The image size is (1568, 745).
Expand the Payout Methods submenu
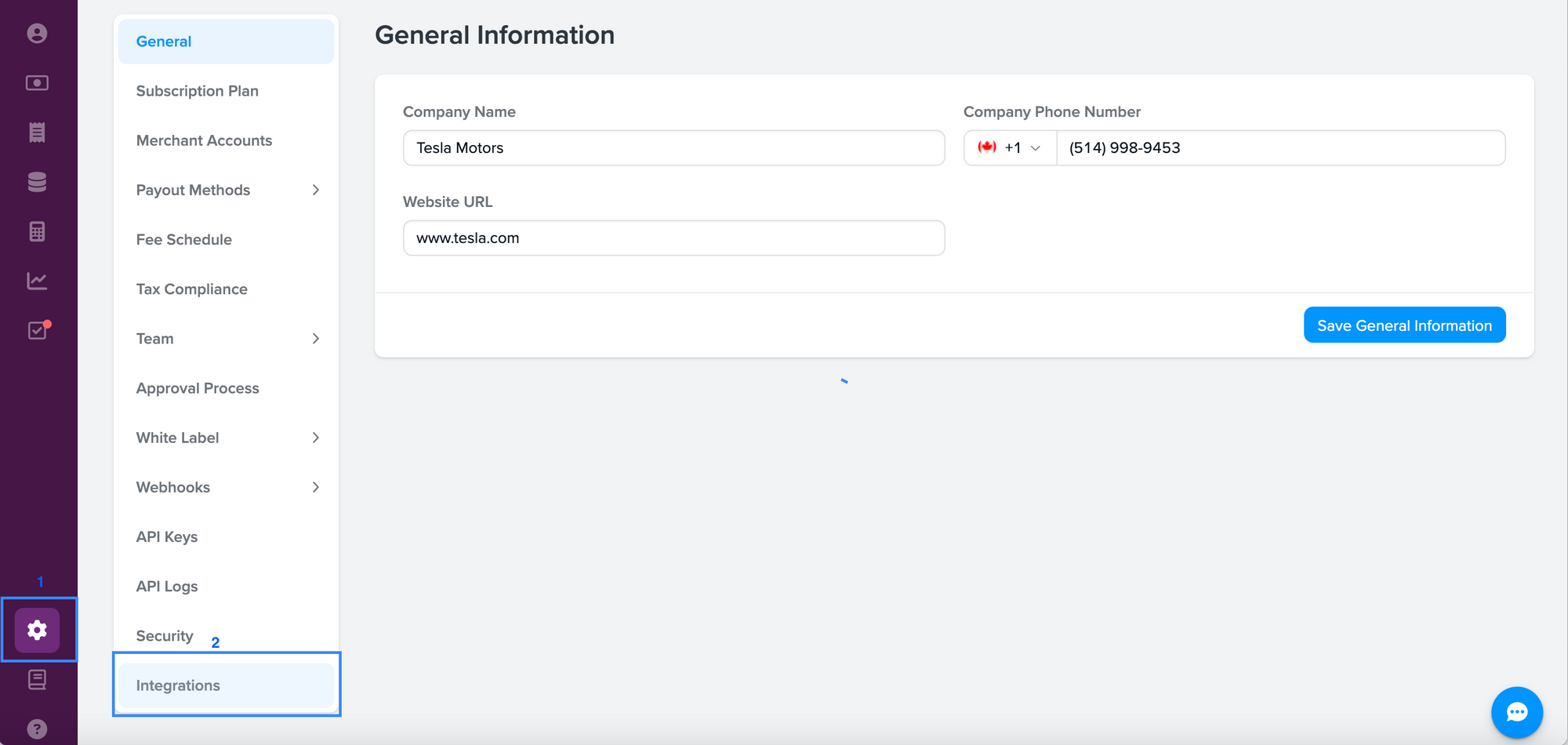point(315,190)
